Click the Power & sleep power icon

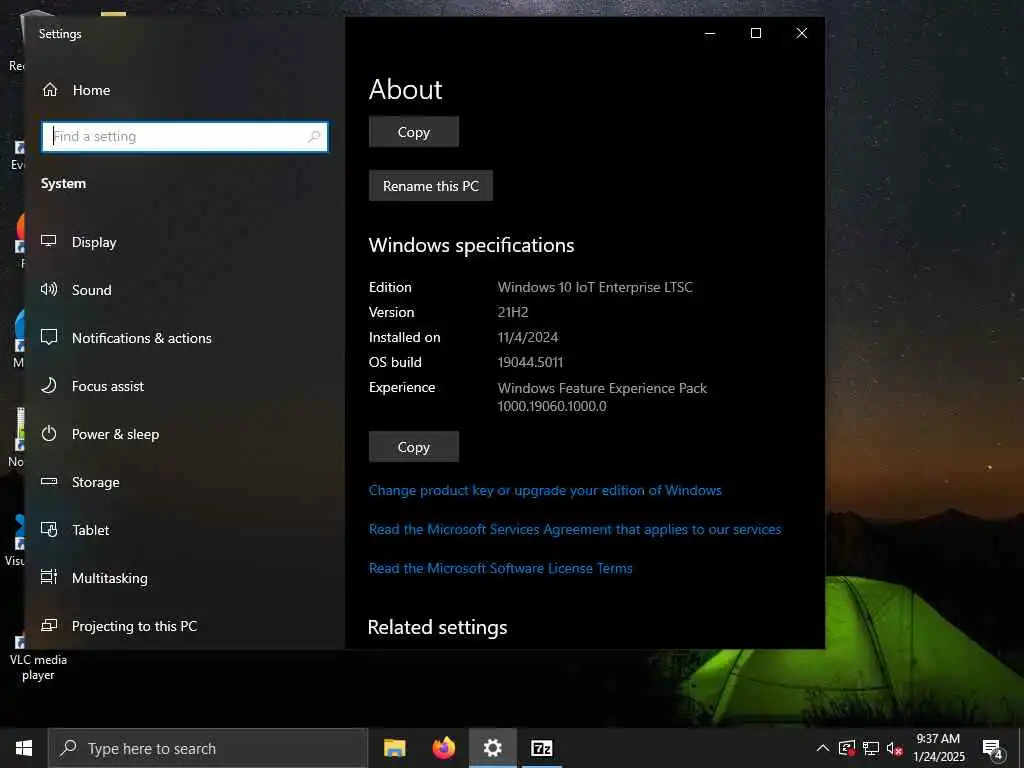coord(49,434)
